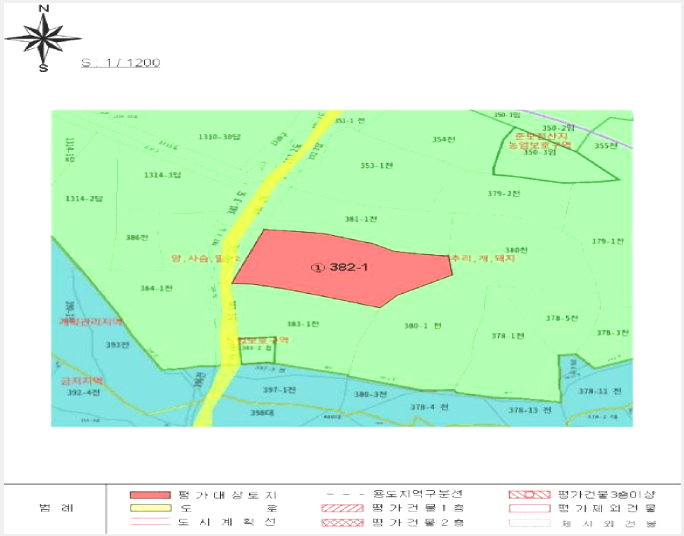Click parcel label 378-1전
684x536 pixels.
pos(508,336)
